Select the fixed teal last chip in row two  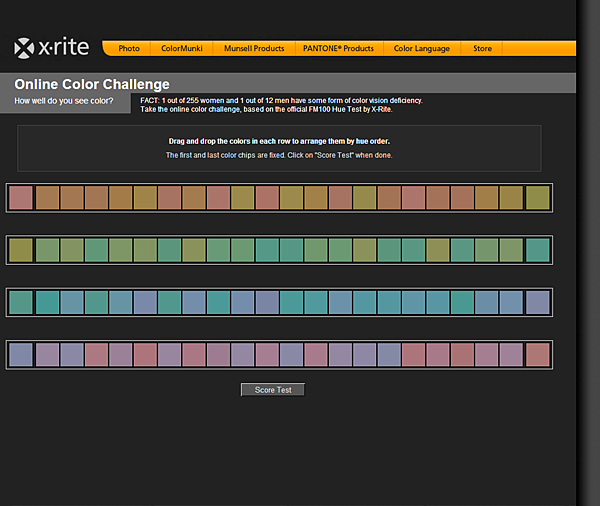click(x=538, y=250)
